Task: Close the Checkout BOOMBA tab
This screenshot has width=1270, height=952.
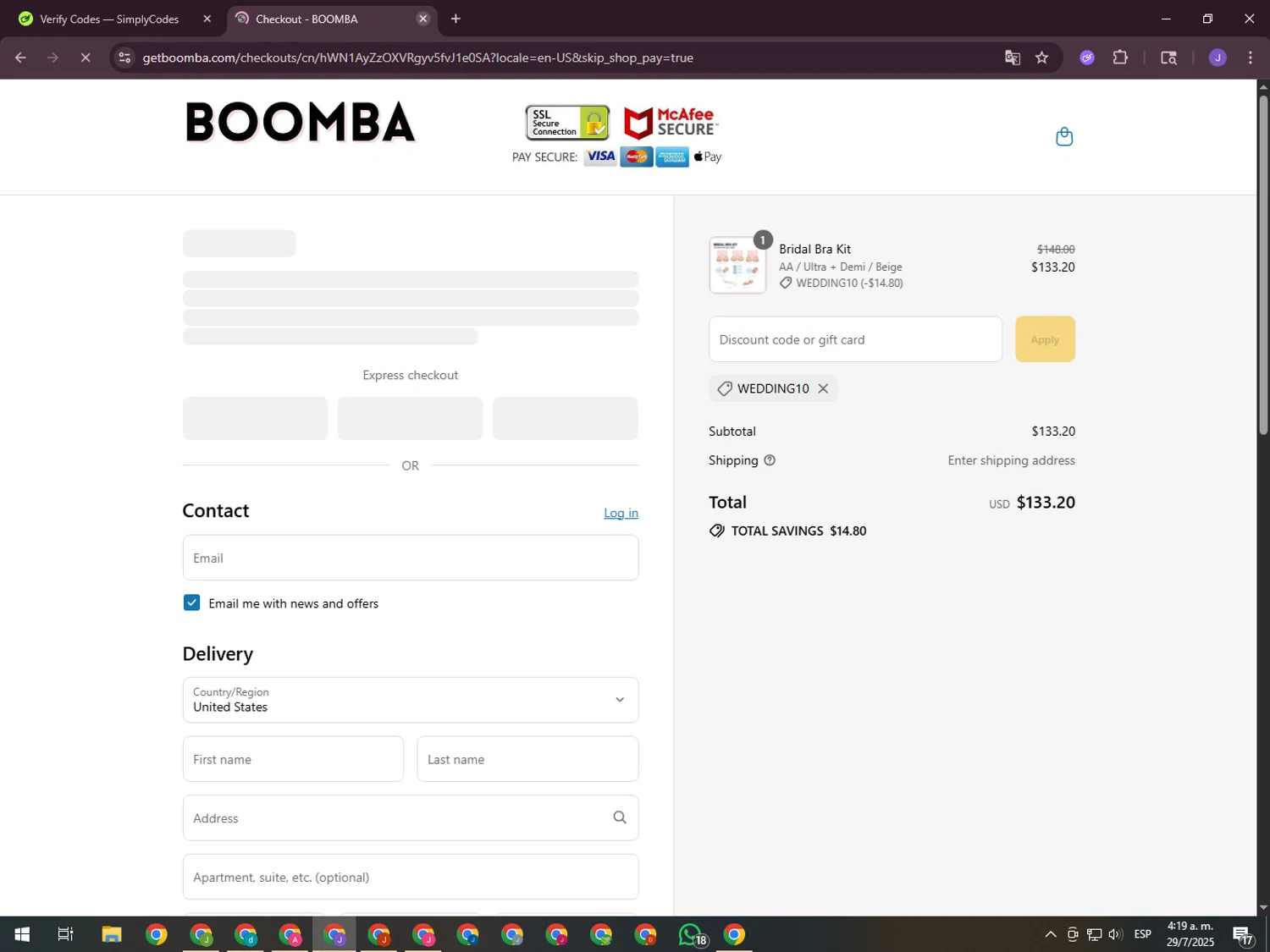Action: (x=423, y=19)
